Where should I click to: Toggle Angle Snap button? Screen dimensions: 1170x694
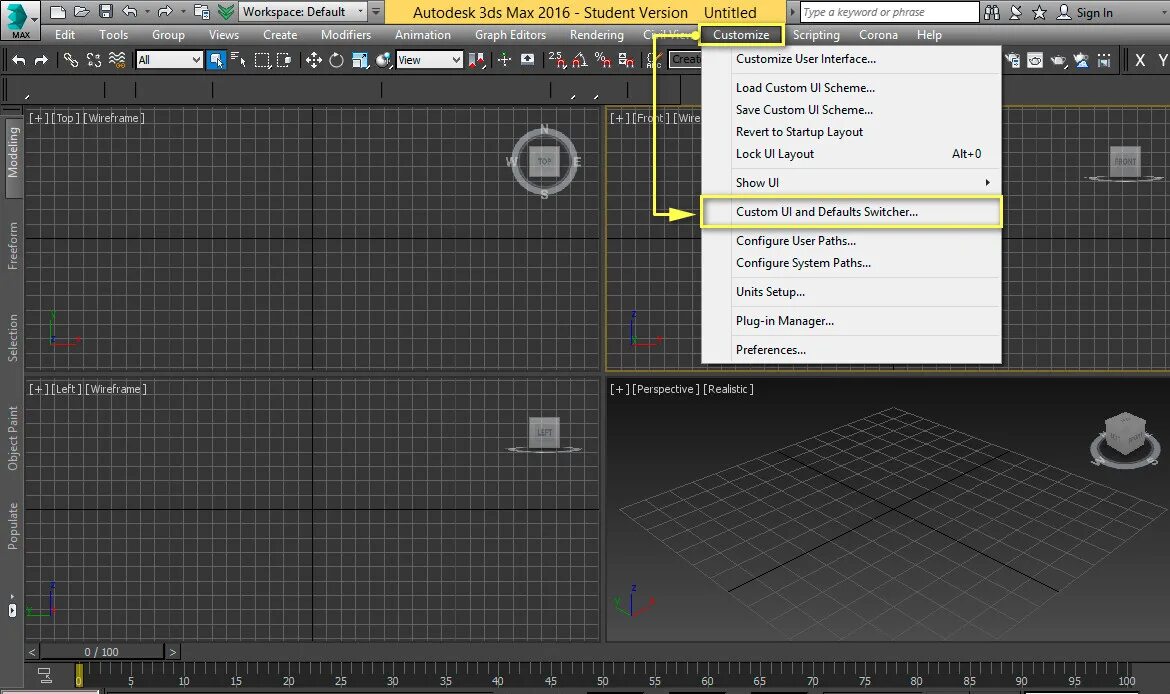pos(580,60)
